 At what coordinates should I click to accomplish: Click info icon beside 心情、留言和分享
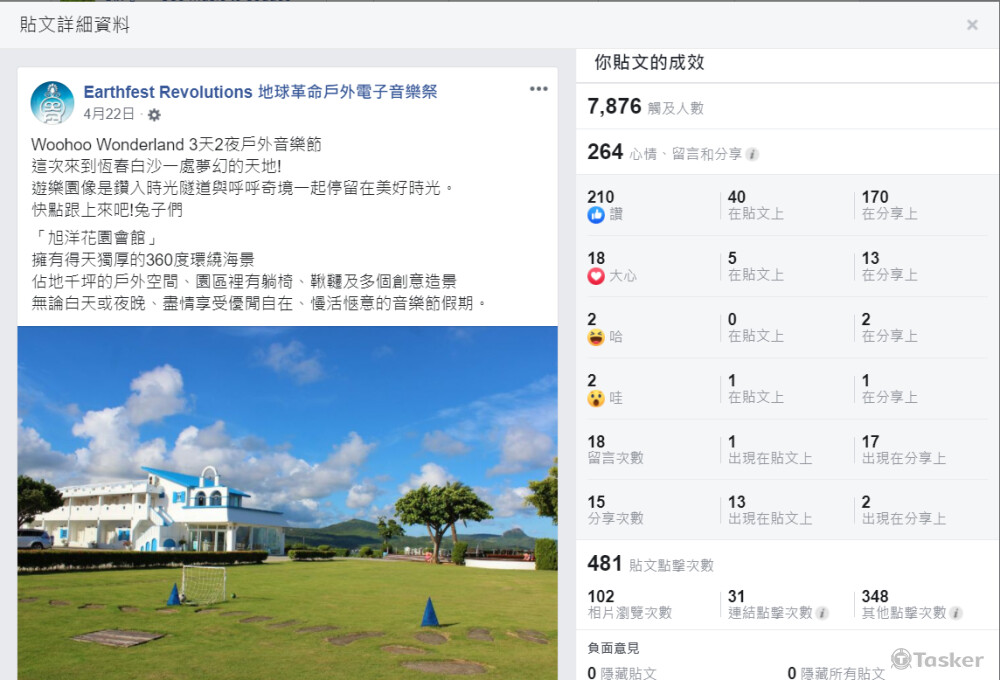coord(753,154)
